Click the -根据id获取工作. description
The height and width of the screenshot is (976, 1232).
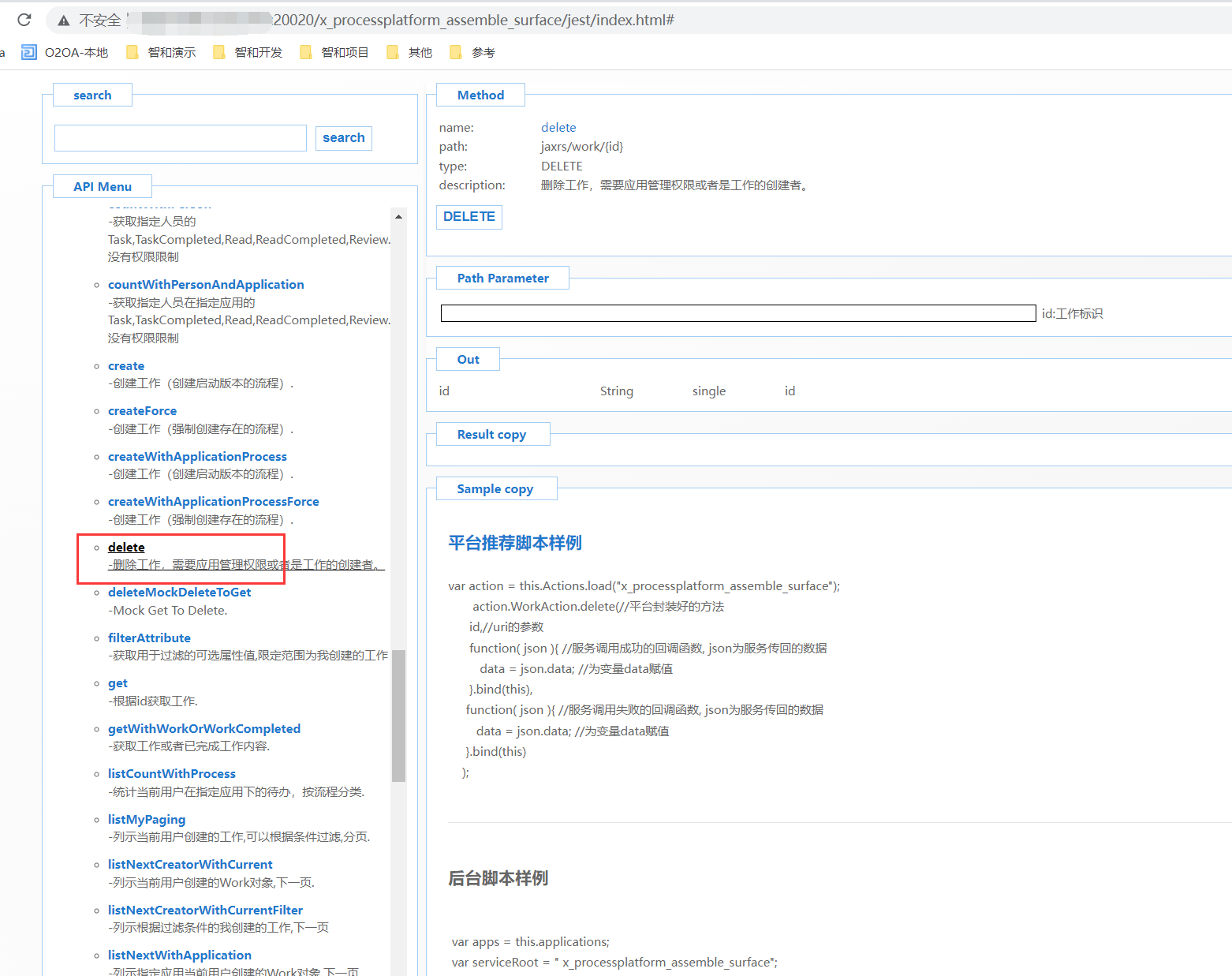pos(153,701)
